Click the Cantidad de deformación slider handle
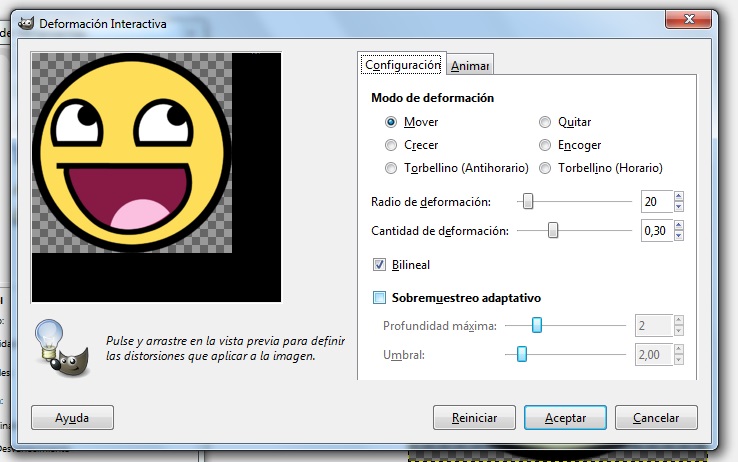This screenshot has width=738, height=462. [x=553, y=231]
